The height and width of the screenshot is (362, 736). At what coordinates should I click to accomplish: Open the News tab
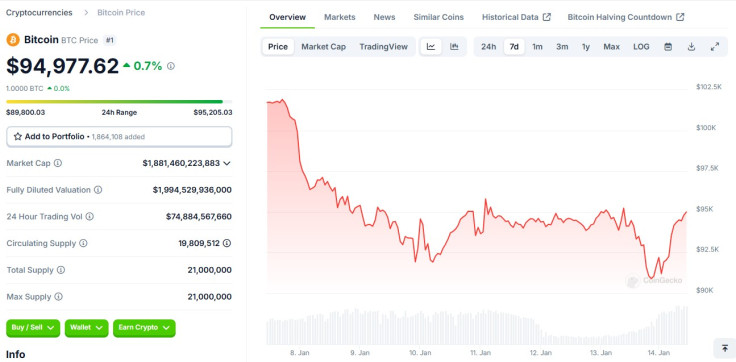(x=384, y=17)
